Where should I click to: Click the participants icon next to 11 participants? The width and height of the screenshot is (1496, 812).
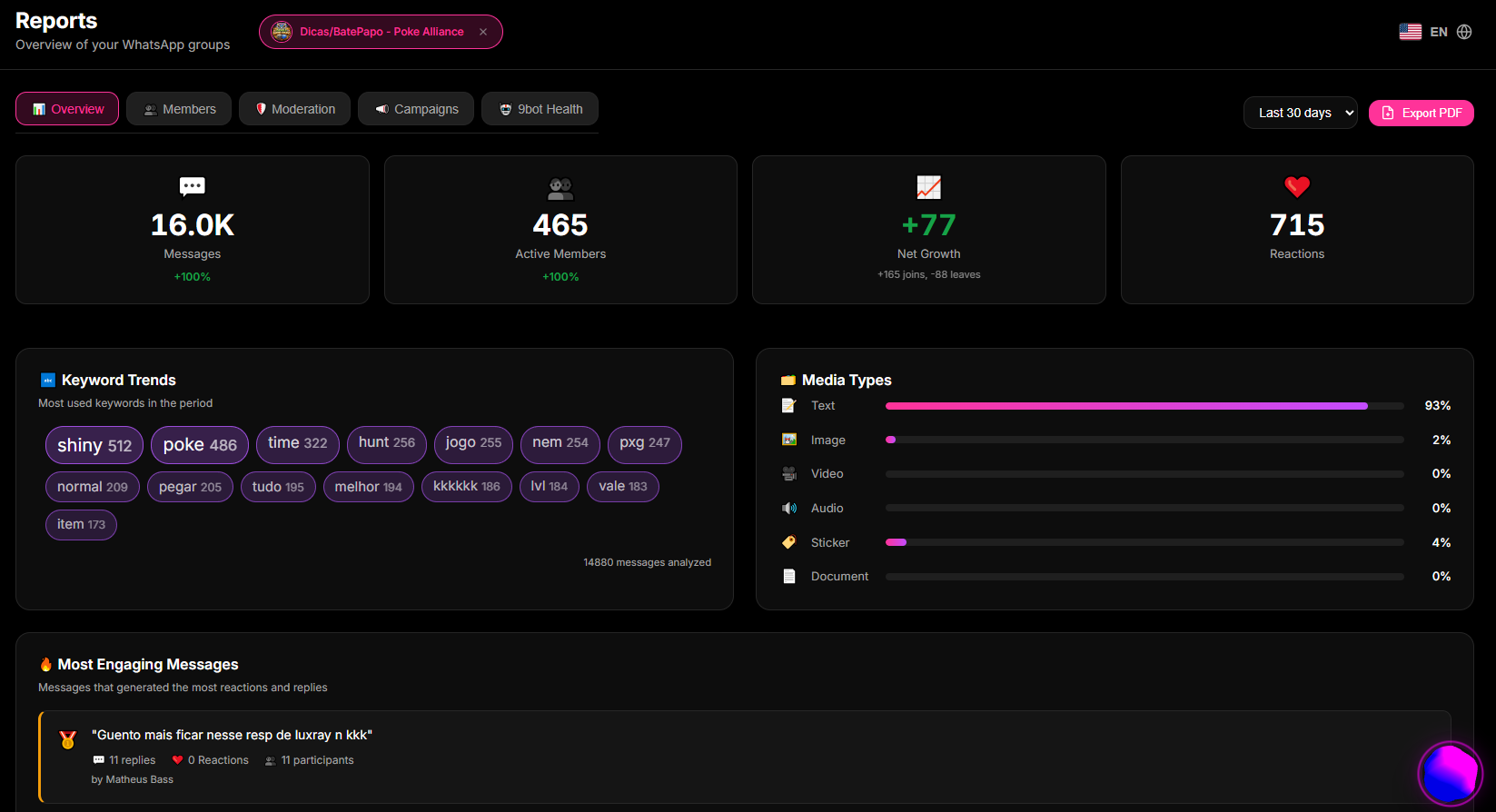(x=270, y=760)
